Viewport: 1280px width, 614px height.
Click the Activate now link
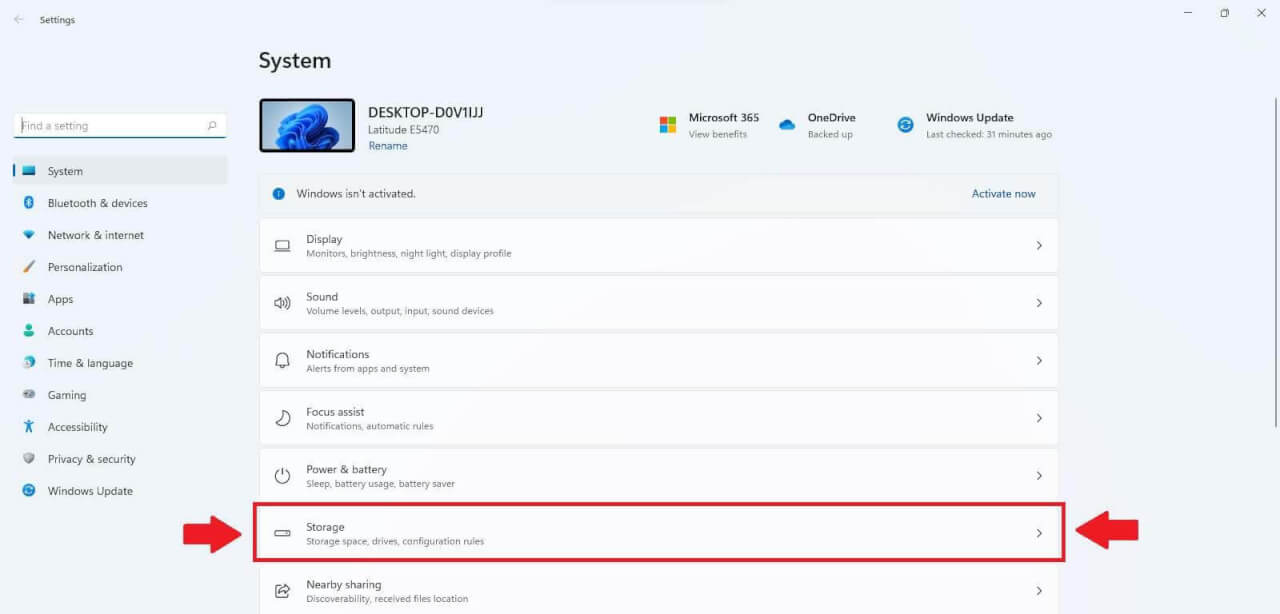pos(1003,193)
